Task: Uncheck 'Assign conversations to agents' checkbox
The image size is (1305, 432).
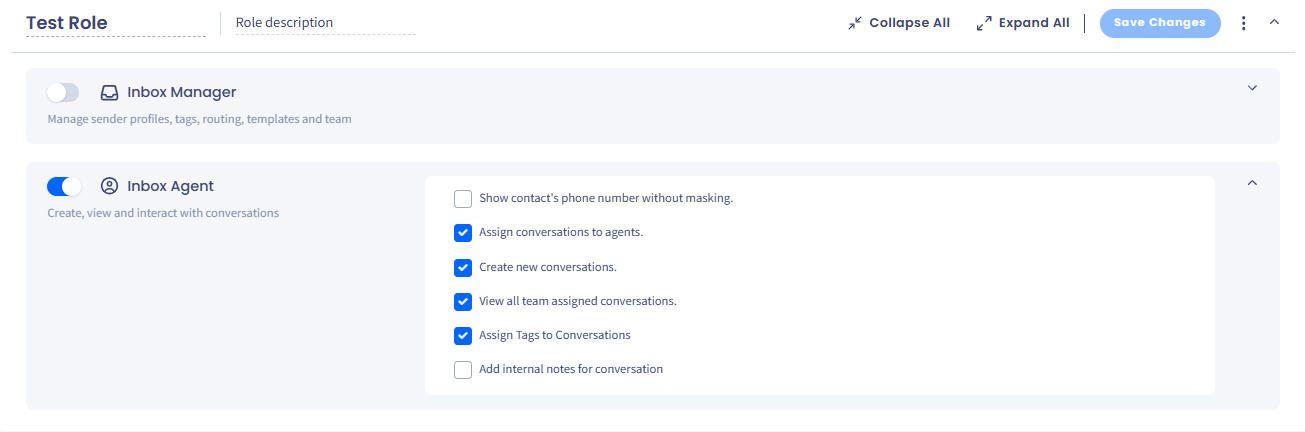Action: point(463,233)
